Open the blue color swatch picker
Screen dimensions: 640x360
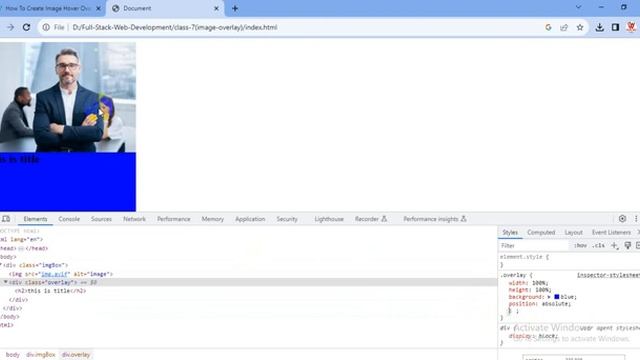pos(557,297)
